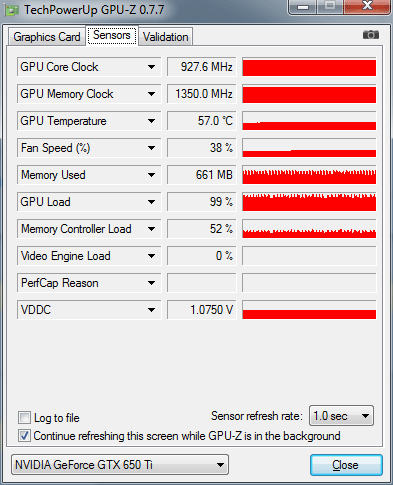Screen dimensions: 393x485
Task: Click the GPU-Z app icon in title bar
Action: [11, 11]
